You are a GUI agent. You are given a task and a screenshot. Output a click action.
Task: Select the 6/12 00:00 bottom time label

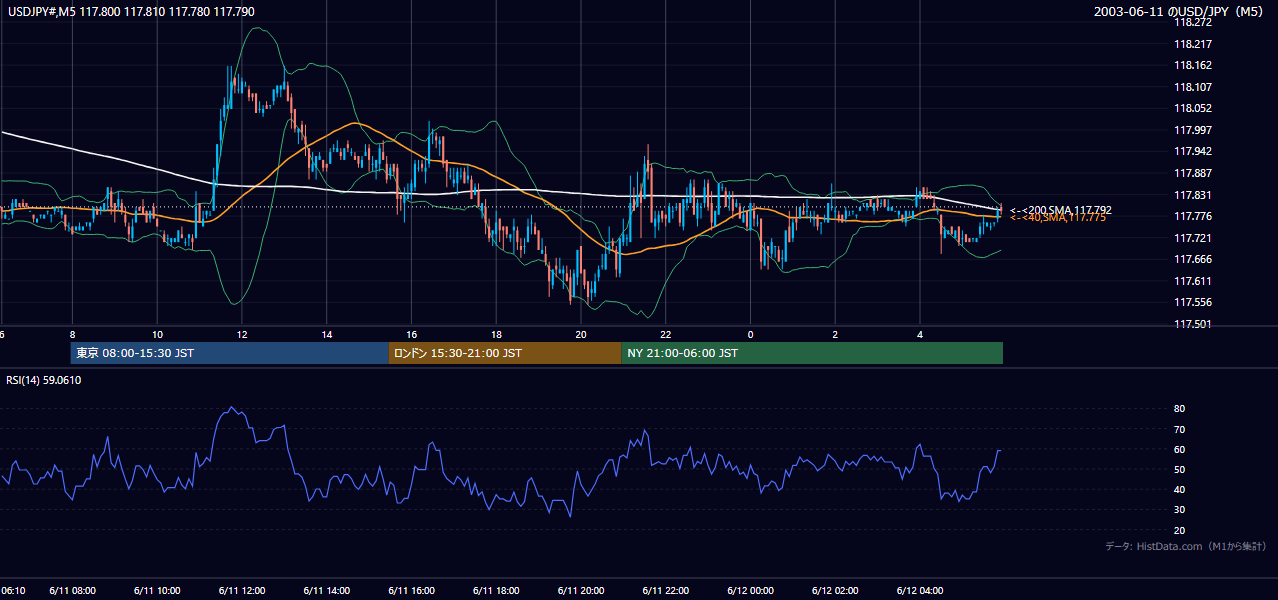pyautogui.click(x=751, y=591)
